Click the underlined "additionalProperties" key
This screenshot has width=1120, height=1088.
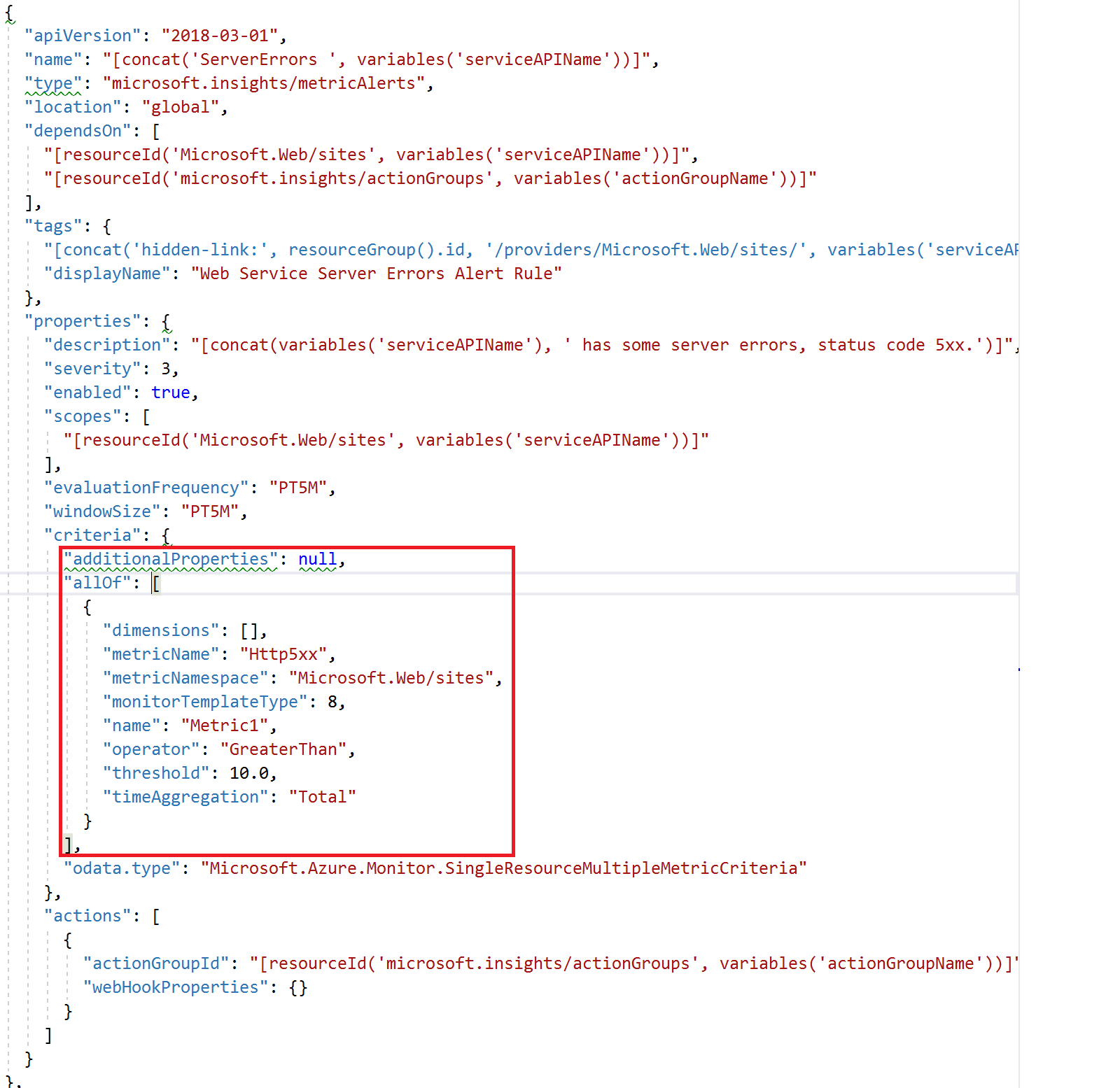click(x=171, y=559)
